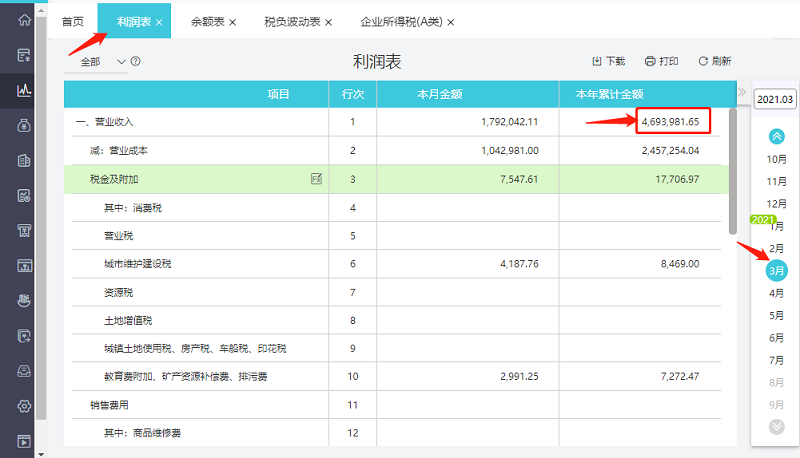Open the 全部 filter dropdown

(x=104, y=61)
